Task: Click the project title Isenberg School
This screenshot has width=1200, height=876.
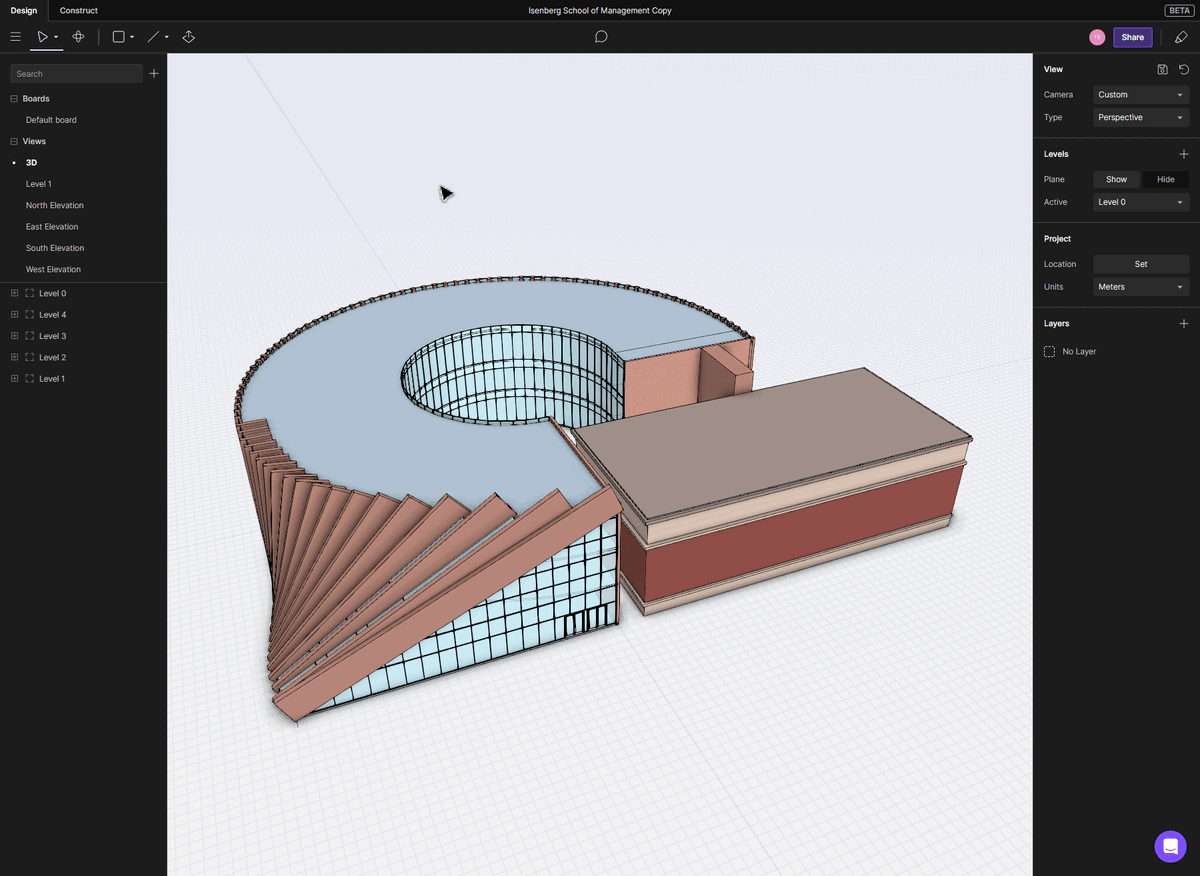Action: [x=600, y=10]
